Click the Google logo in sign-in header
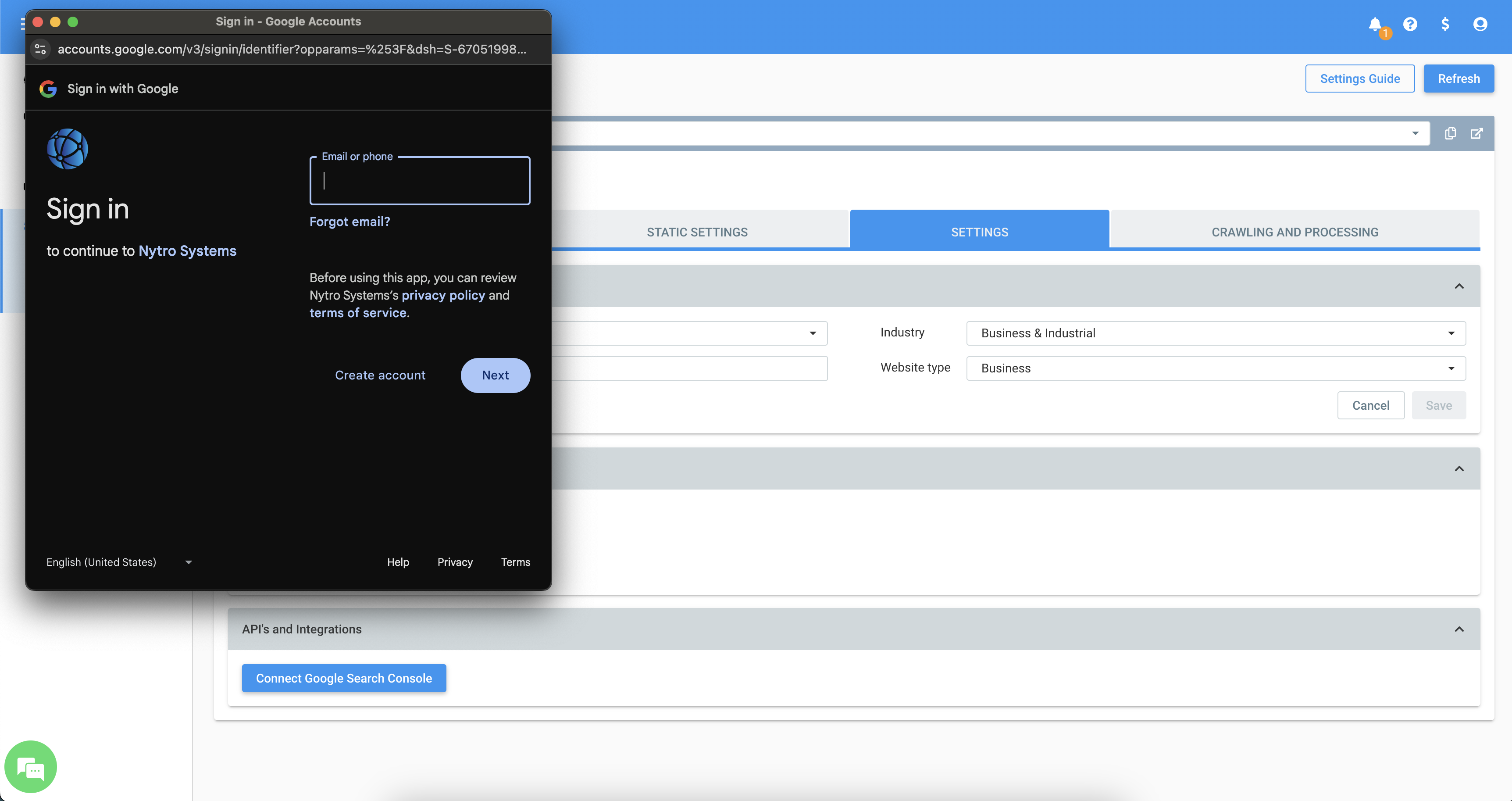Image resolution: width=1512 pixels, height=801 pixels. (48, 89)
